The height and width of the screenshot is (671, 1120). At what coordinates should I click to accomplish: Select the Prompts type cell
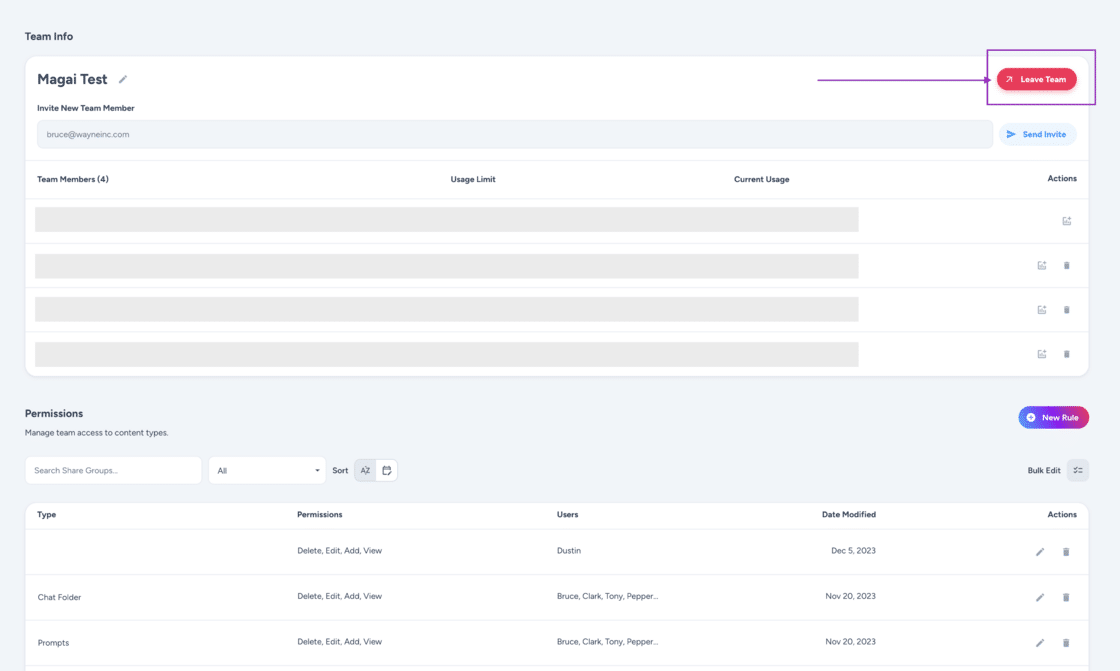point(54,642)
